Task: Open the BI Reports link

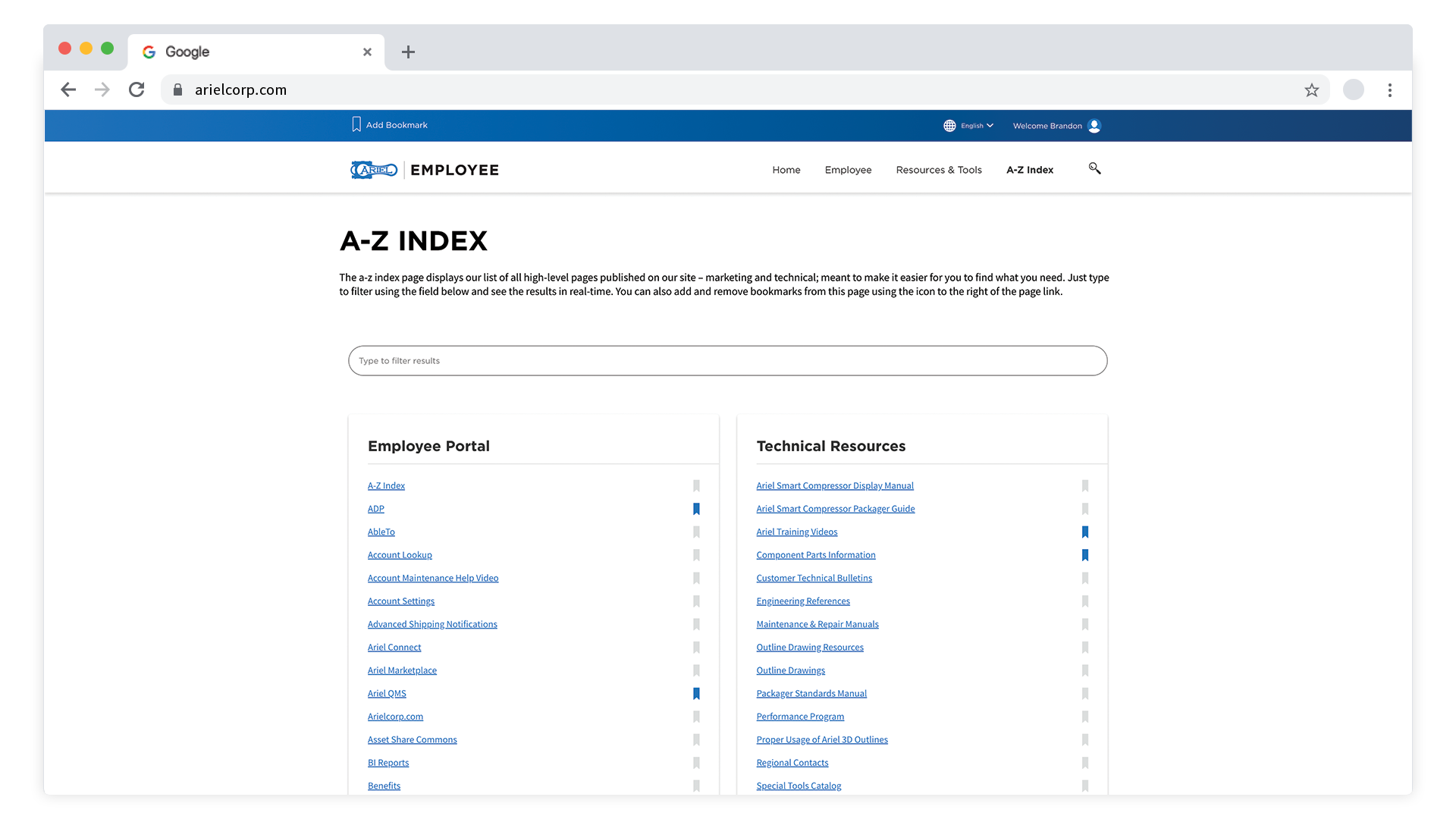Action: (x=388, y=763)
